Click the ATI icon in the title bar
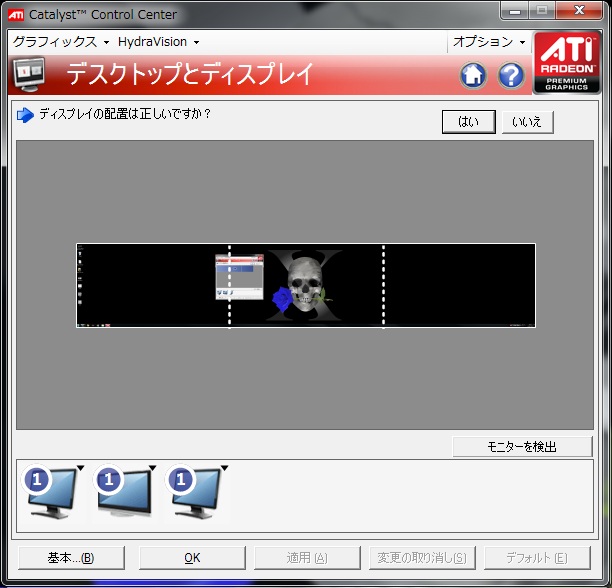The height and width of the screenshot is (588, 612). pyautogui.click(x=16, y=13)
